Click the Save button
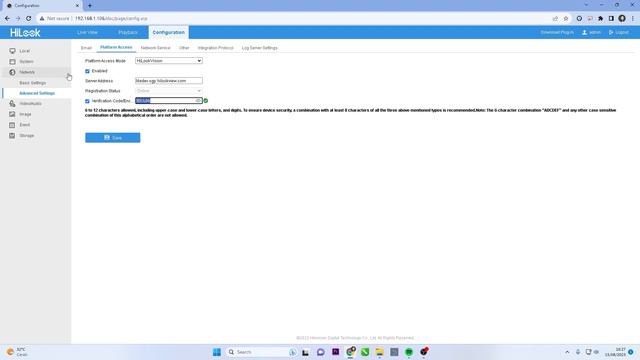The height and width of the screenshot is (360, 640). coord(113,138)
